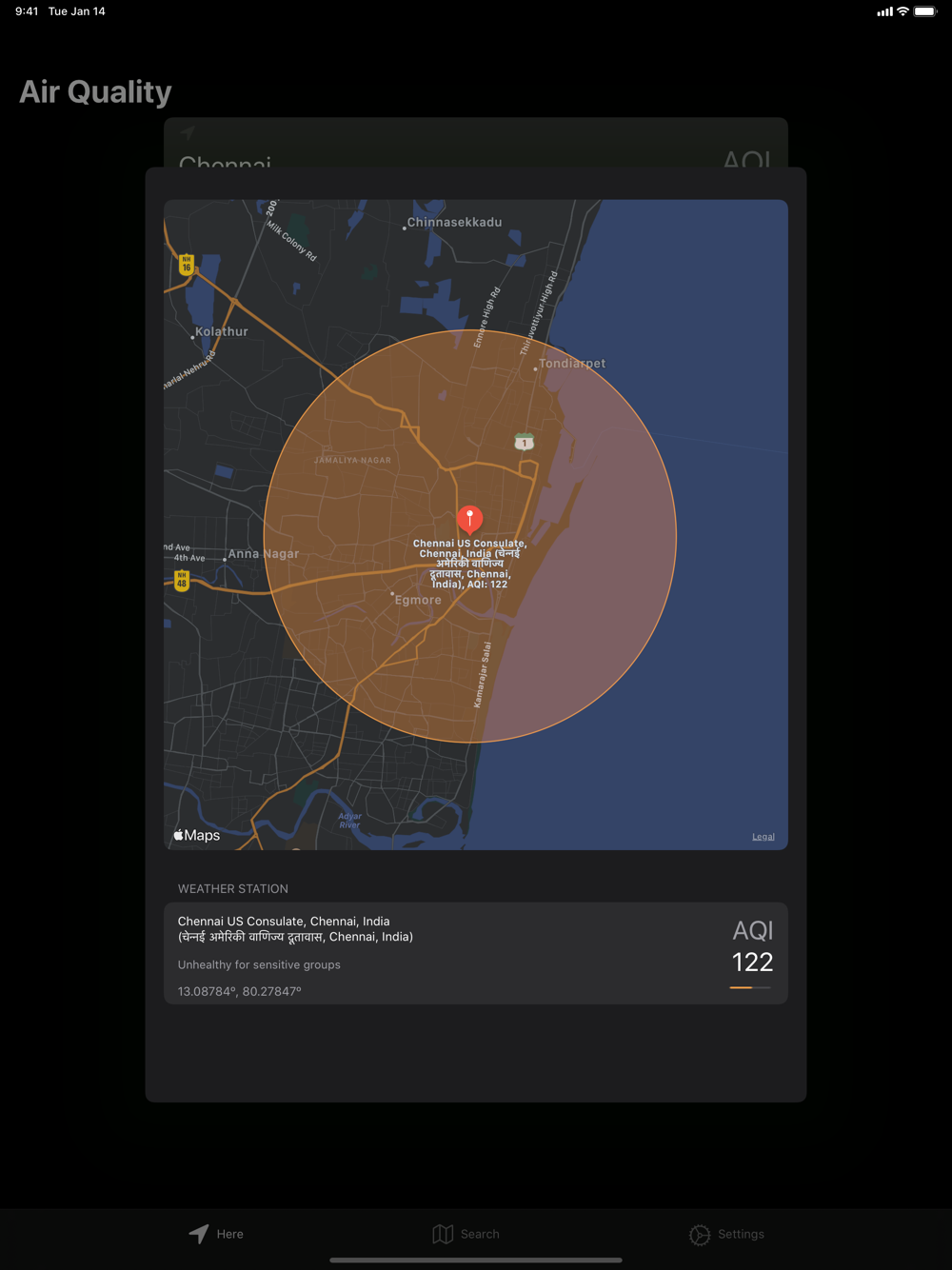Tap the WEATHER STATION header
The width and height of the screenshot is (952, 1270).
click(233, 888)
